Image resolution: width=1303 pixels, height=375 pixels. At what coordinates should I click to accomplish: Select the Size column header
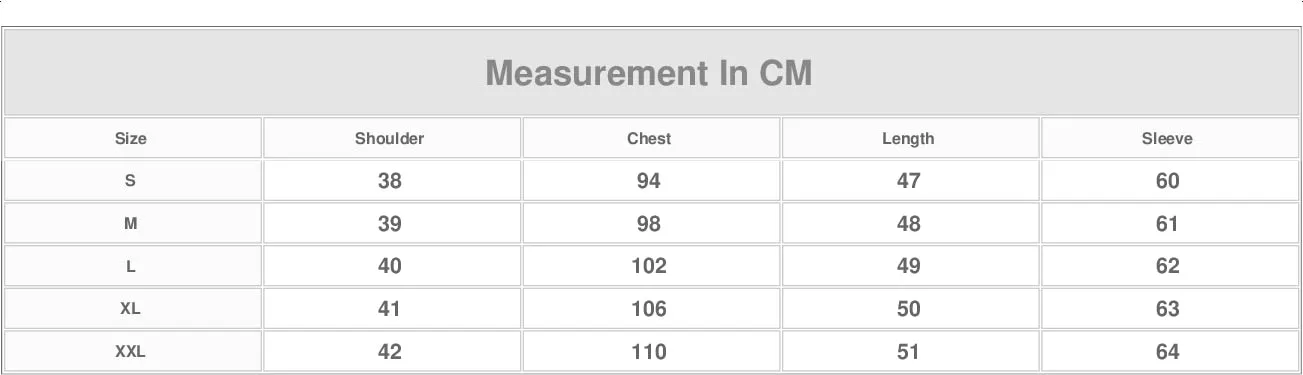131,139
